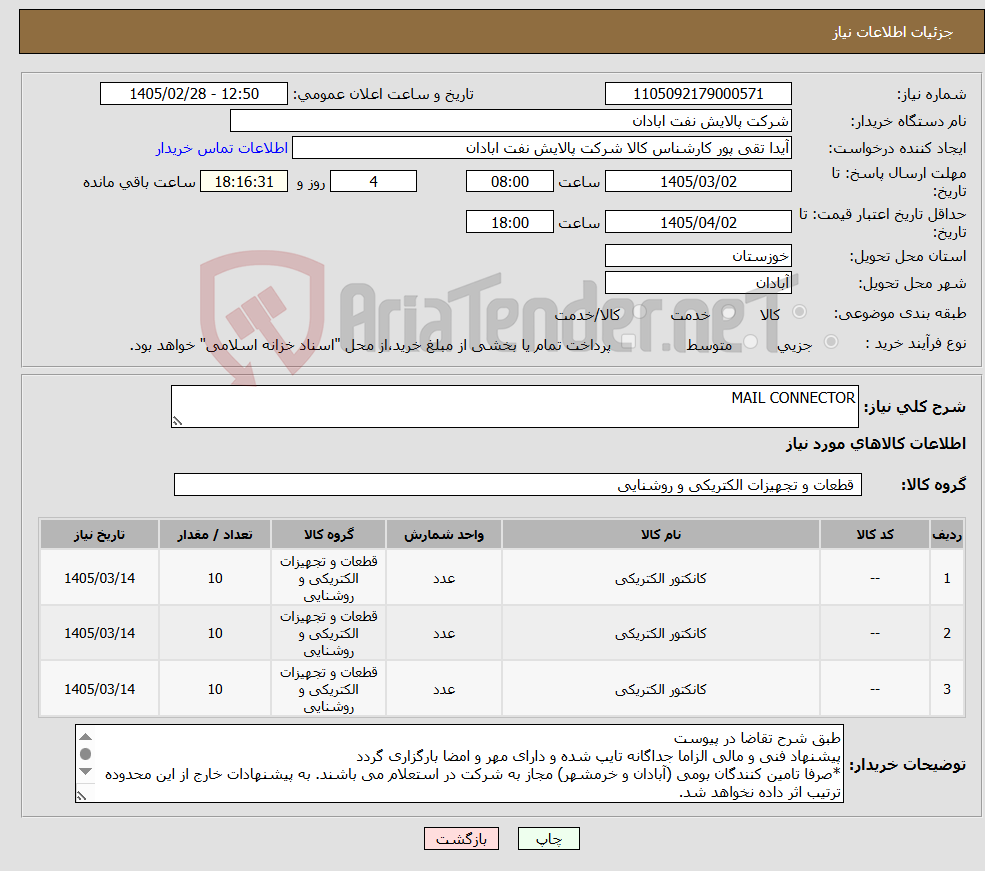Click the تعداد / مقدار column header
The height and width of the screenshot is (871, 985).
pyautogui.click(x=215, y=534)
